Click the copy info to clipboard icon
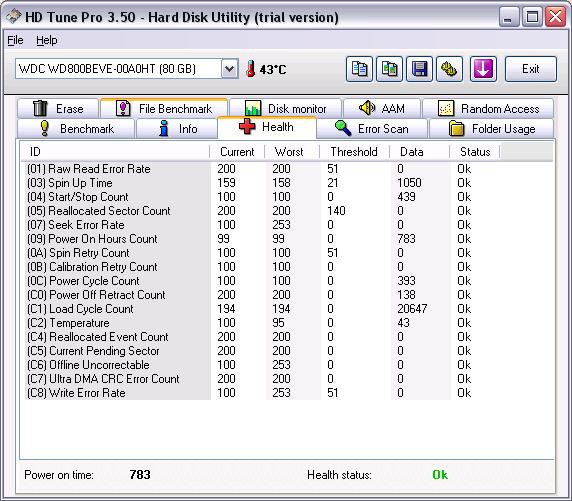Screen dimensions: 572x501 (359, 69)
